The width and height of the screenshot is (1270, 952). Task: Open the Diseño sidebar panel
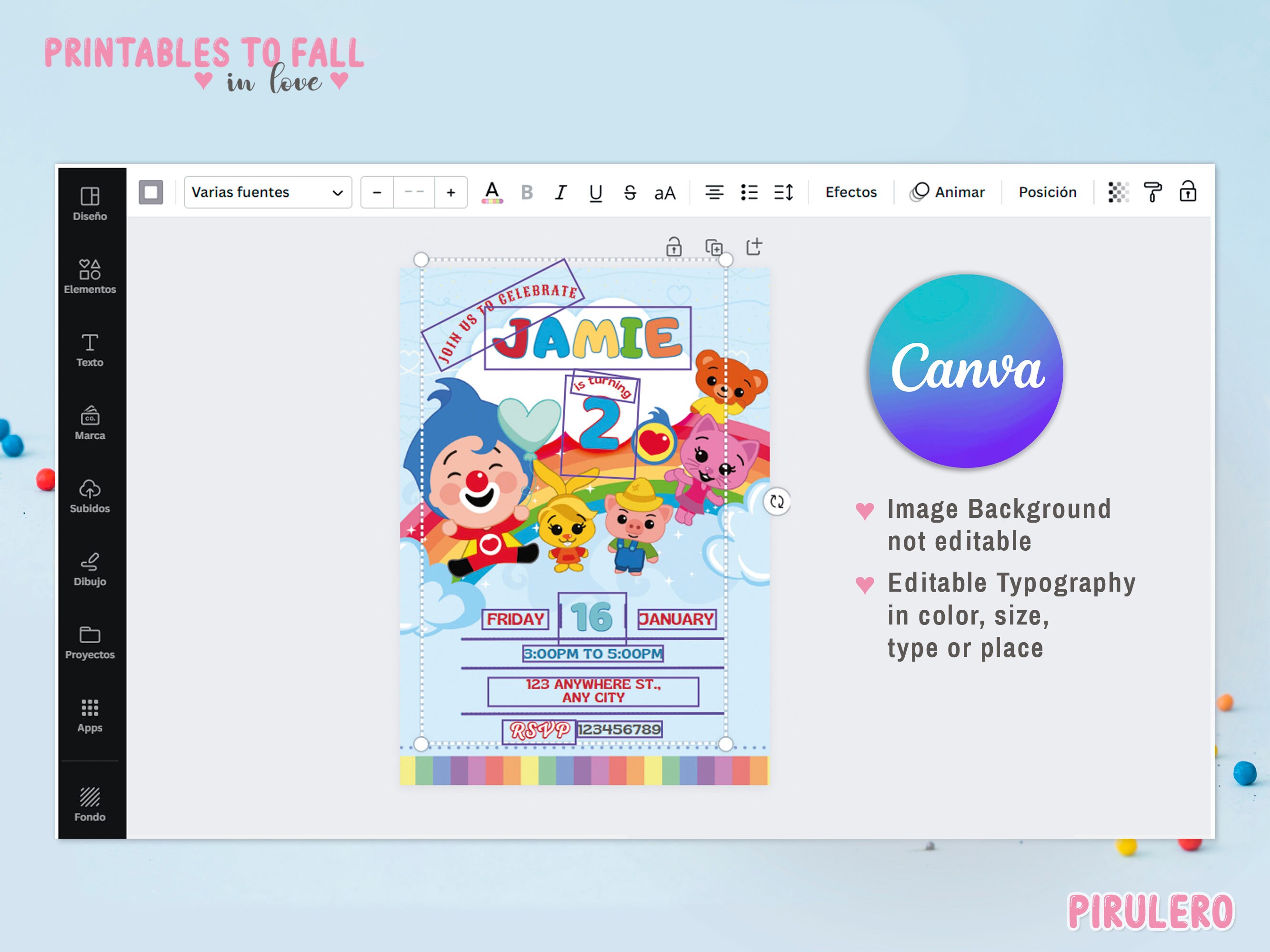tap(90, 204)
